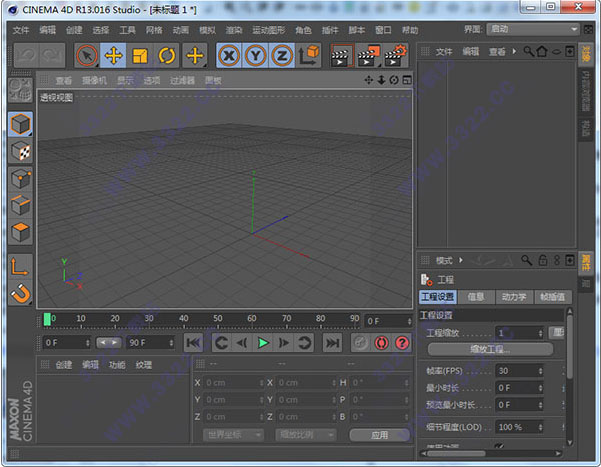This screenshot has width=601, height=467.
Task: Click the 帧率(FPS) field showing 30
Action: [x=519, y=371]
